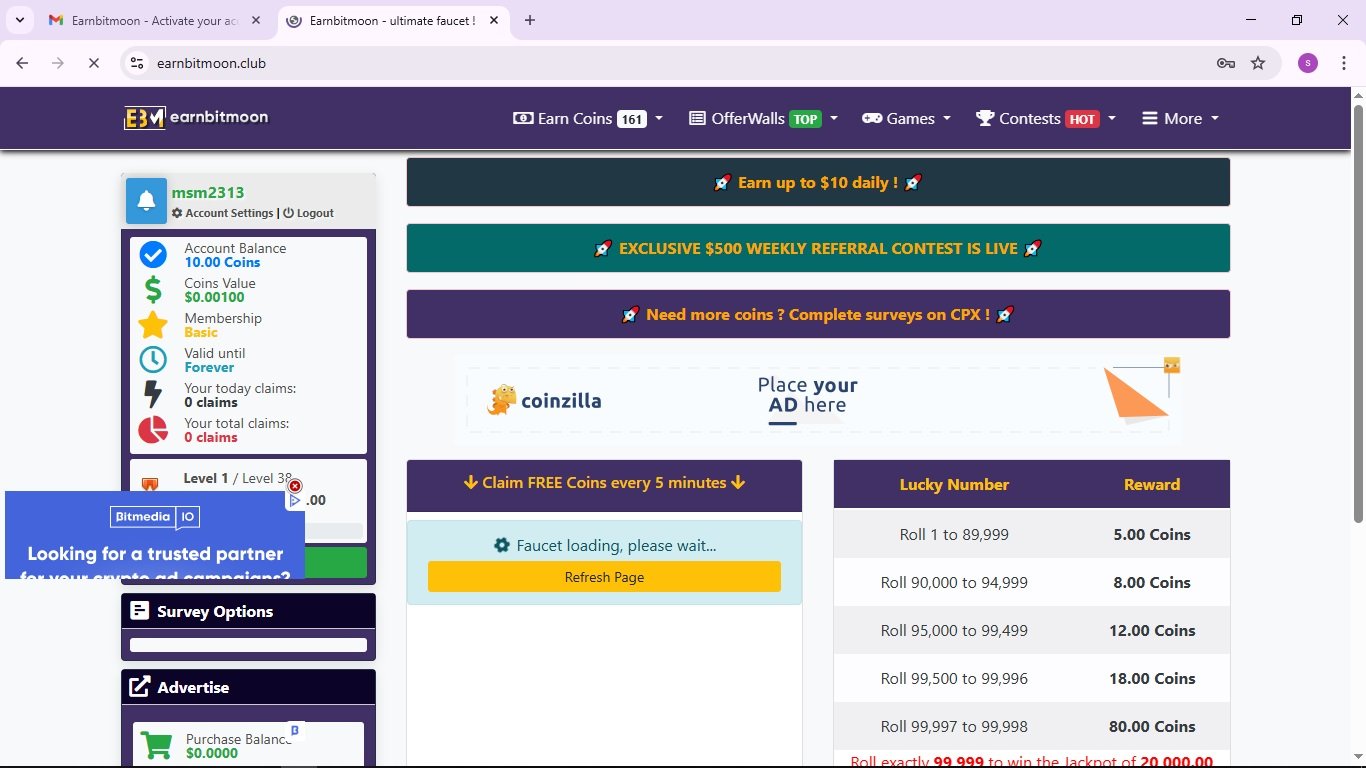This screenshot has height=768, width=1366.
Task: Click the $0.00100 coins value
Action: click(214, 297)
